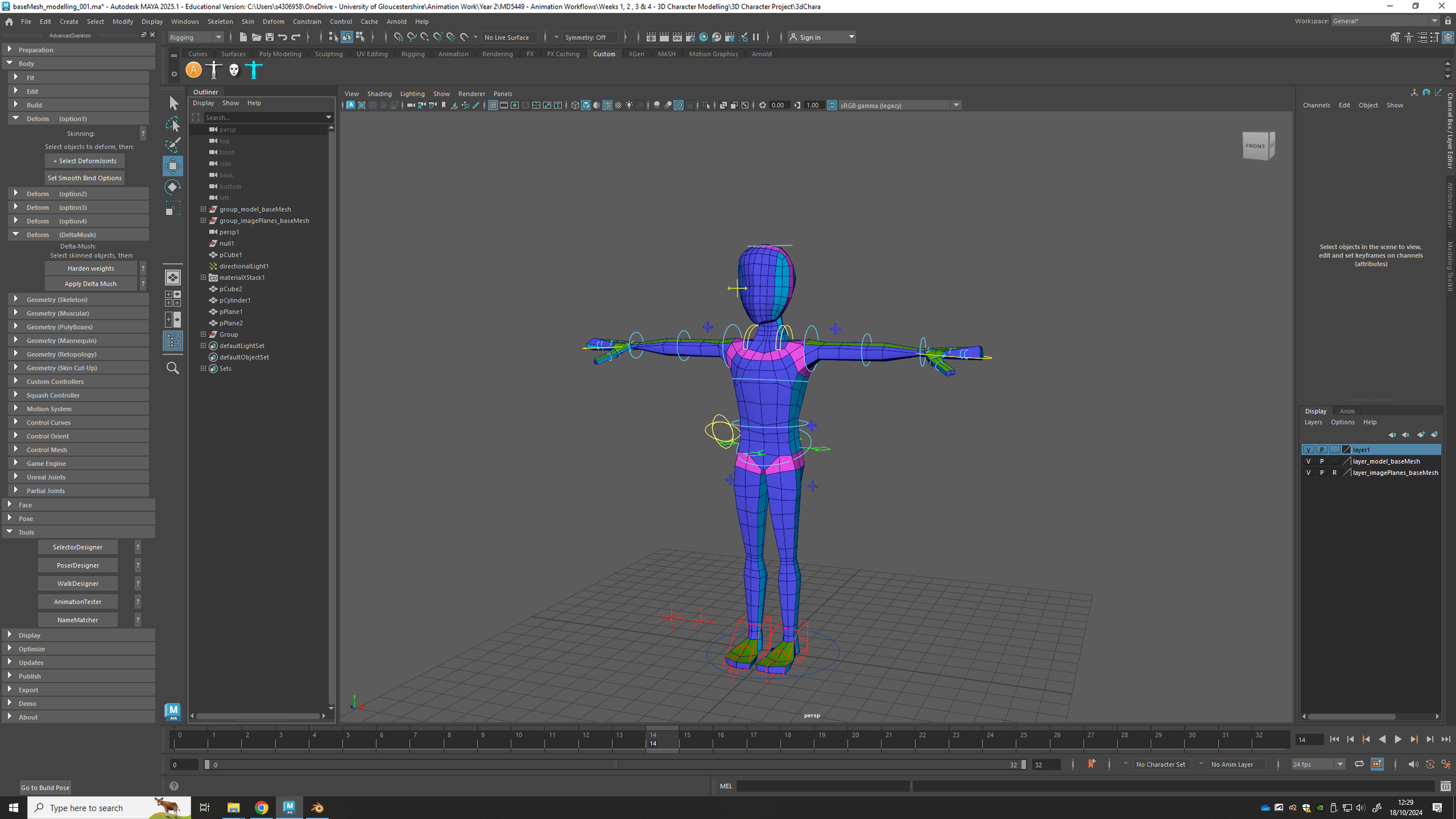The width and height of the screenshot is (1456, 819).
Task: Expand group_model_baseMesh in Outliner
Action: pos(203,209)
